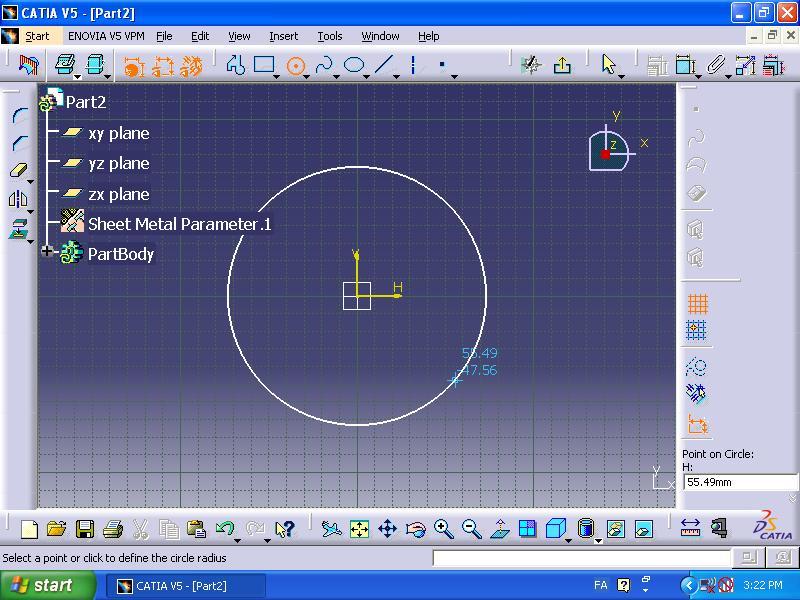This screenshot has width=800, height=600.
Task: Activate the Pan view tool
Action: point(387,529)
